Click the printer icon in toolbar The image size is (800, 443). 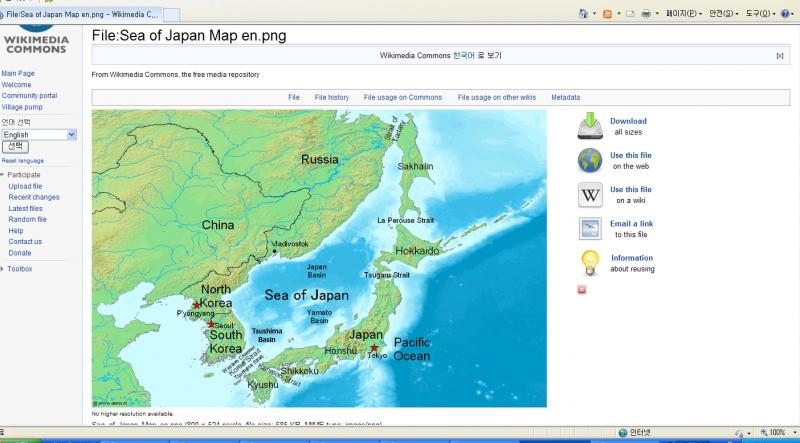(x=646, y=14)
